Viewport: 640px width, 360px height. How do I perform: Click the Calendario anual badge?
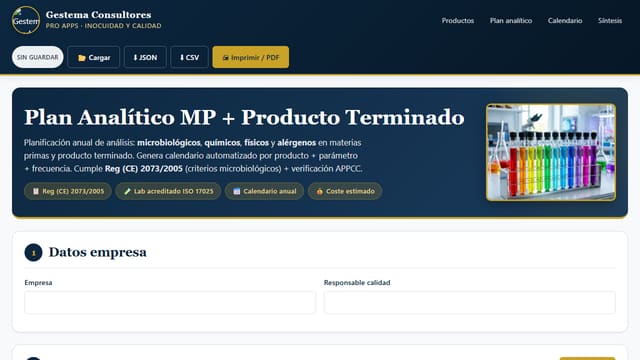click(264, 191)
